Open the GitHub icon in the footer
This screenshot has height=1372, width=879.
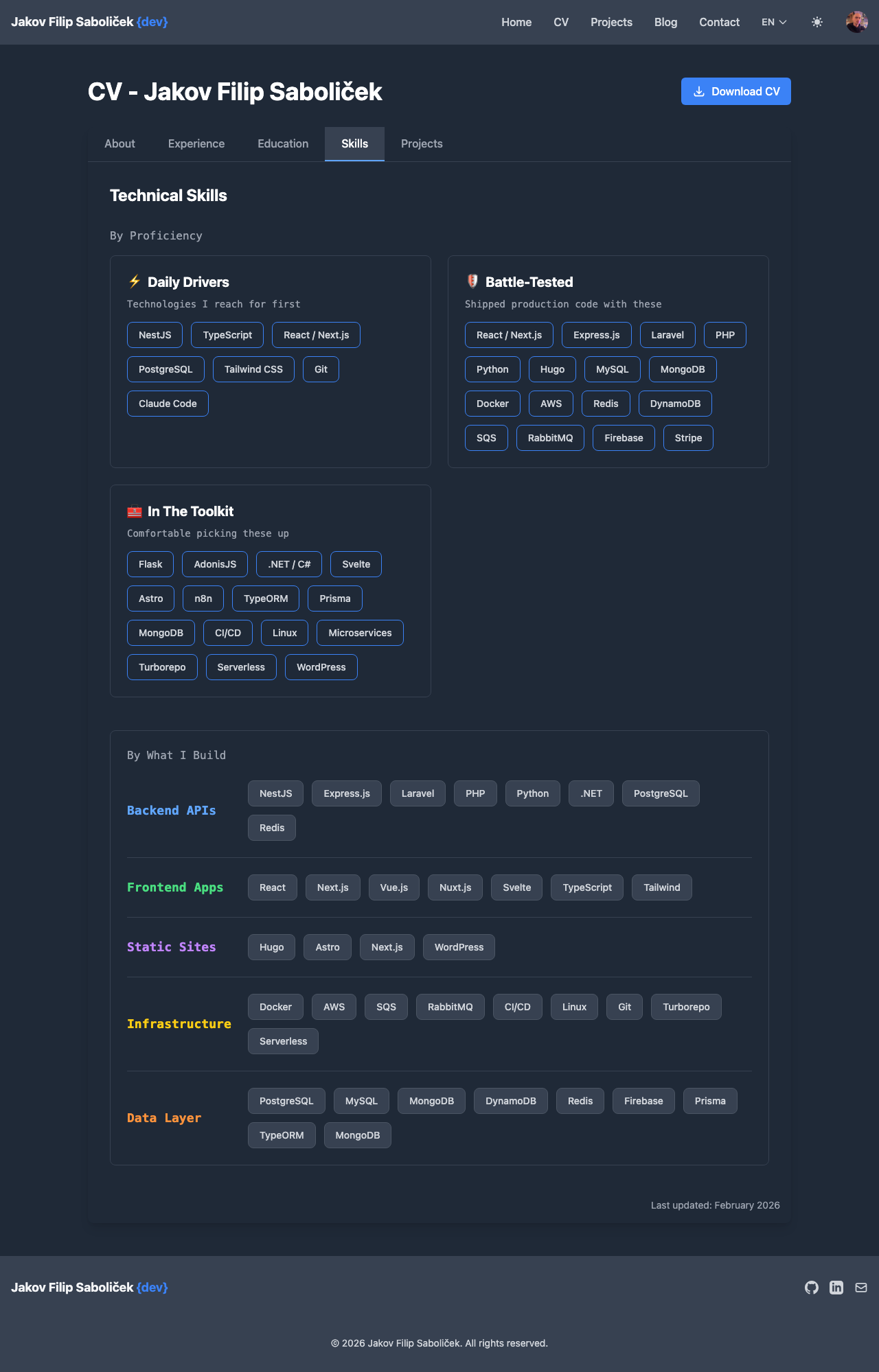[x=812, y=1288]
